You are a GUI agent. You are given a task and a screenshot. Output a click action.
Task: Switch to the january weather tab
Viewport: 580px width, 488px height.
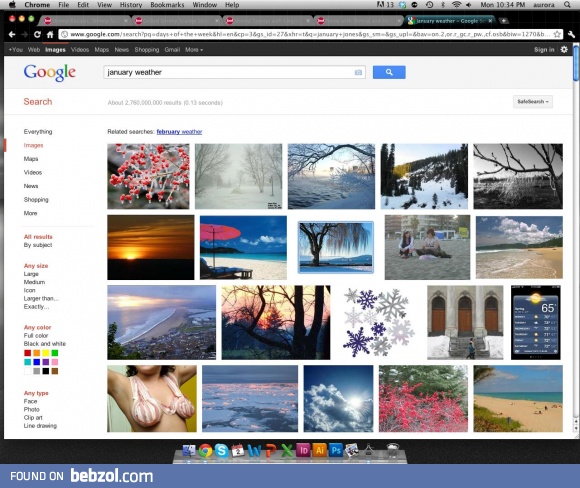pyautogui.click(x=449, y=21)
